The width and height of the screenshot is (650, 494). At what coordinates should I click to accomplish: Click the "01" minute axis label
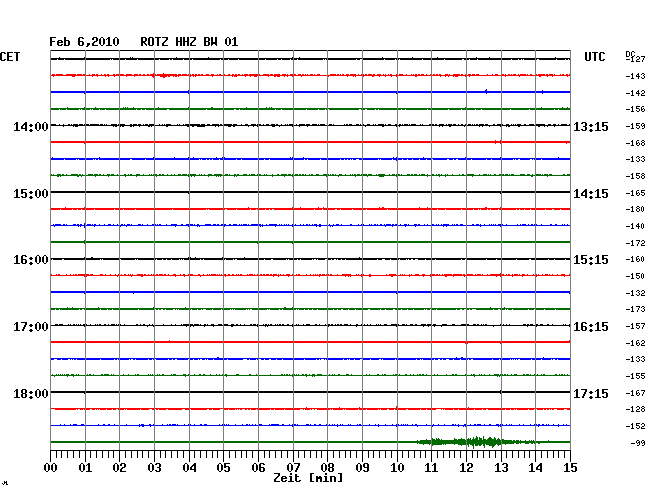85,468
